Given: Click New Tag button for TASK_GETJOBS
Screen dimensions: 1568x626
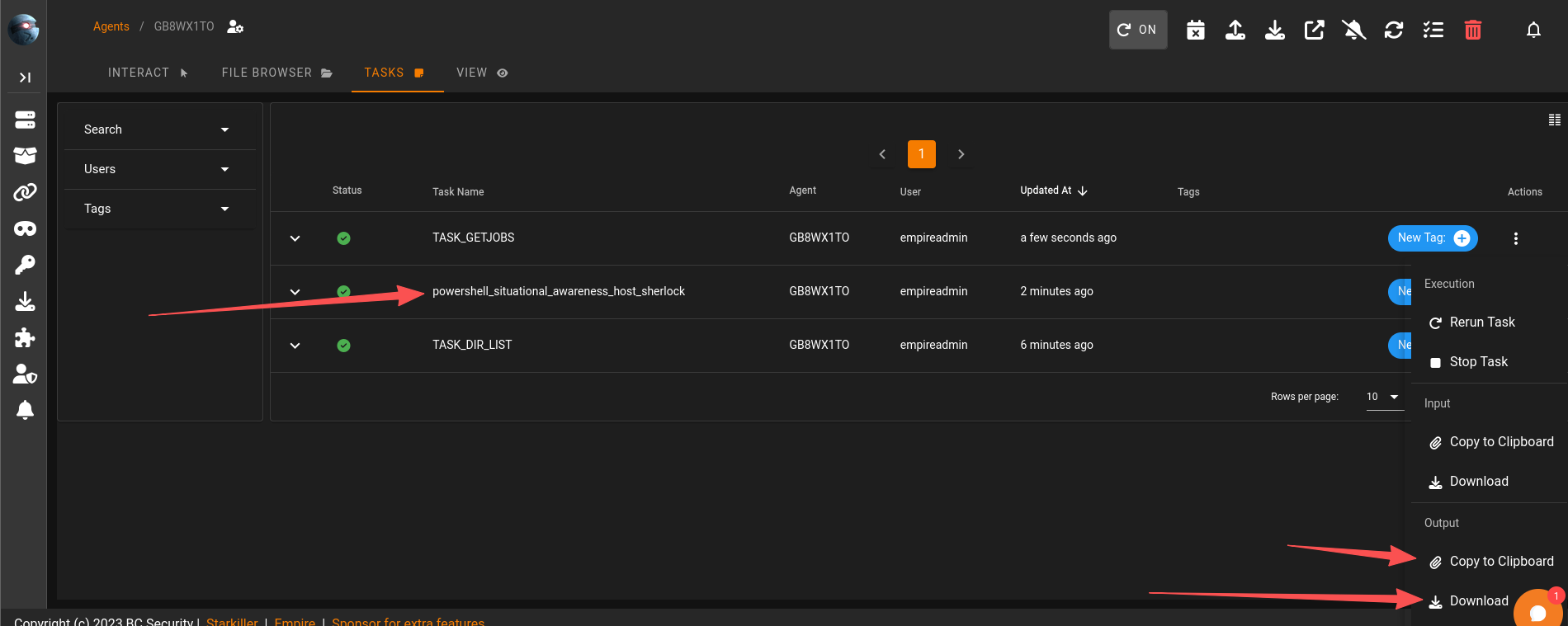Looking at the screenshot, I should [x=1432, y=238].
